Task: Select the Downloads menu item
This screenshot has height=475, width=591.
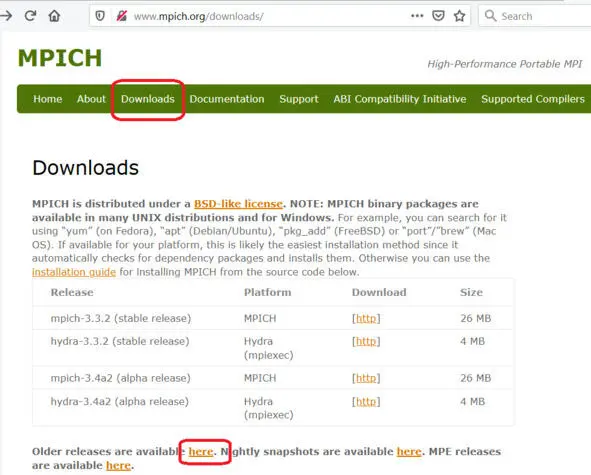Action: coord(148,99)
